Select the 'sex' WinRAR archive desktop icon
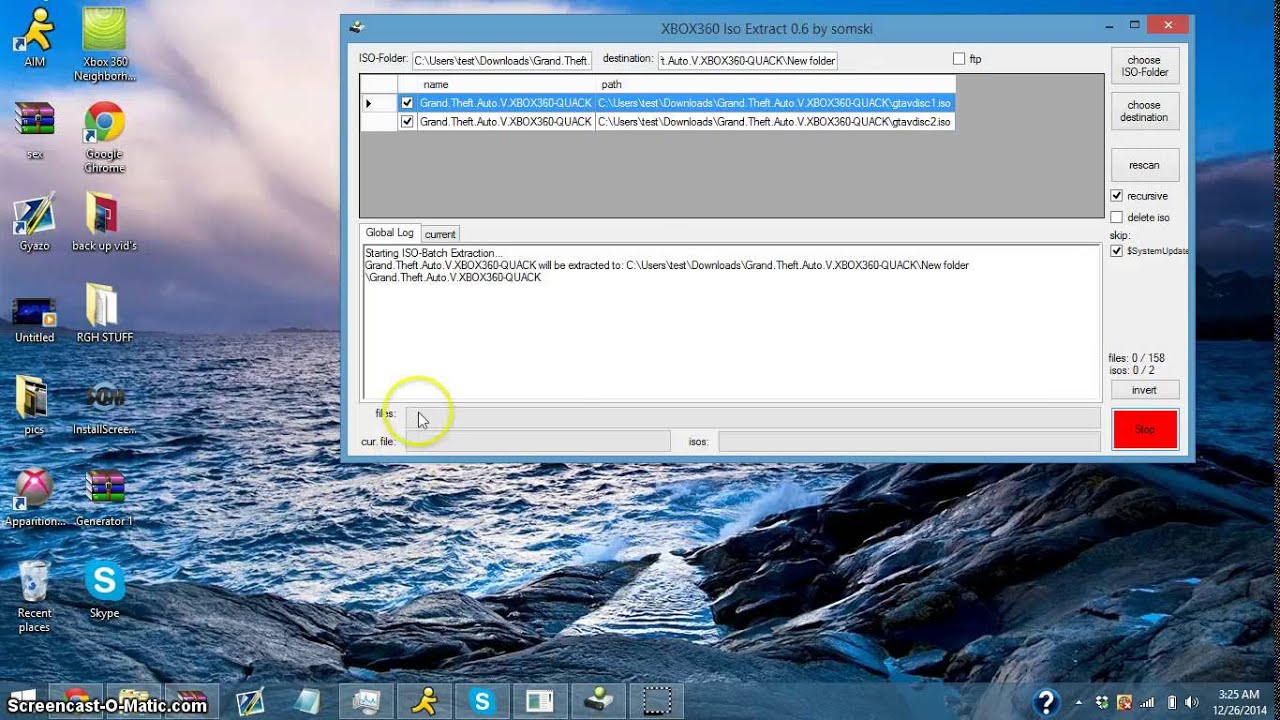The image size is (1280, 720). pyautogui.click(x=34, y=129)
